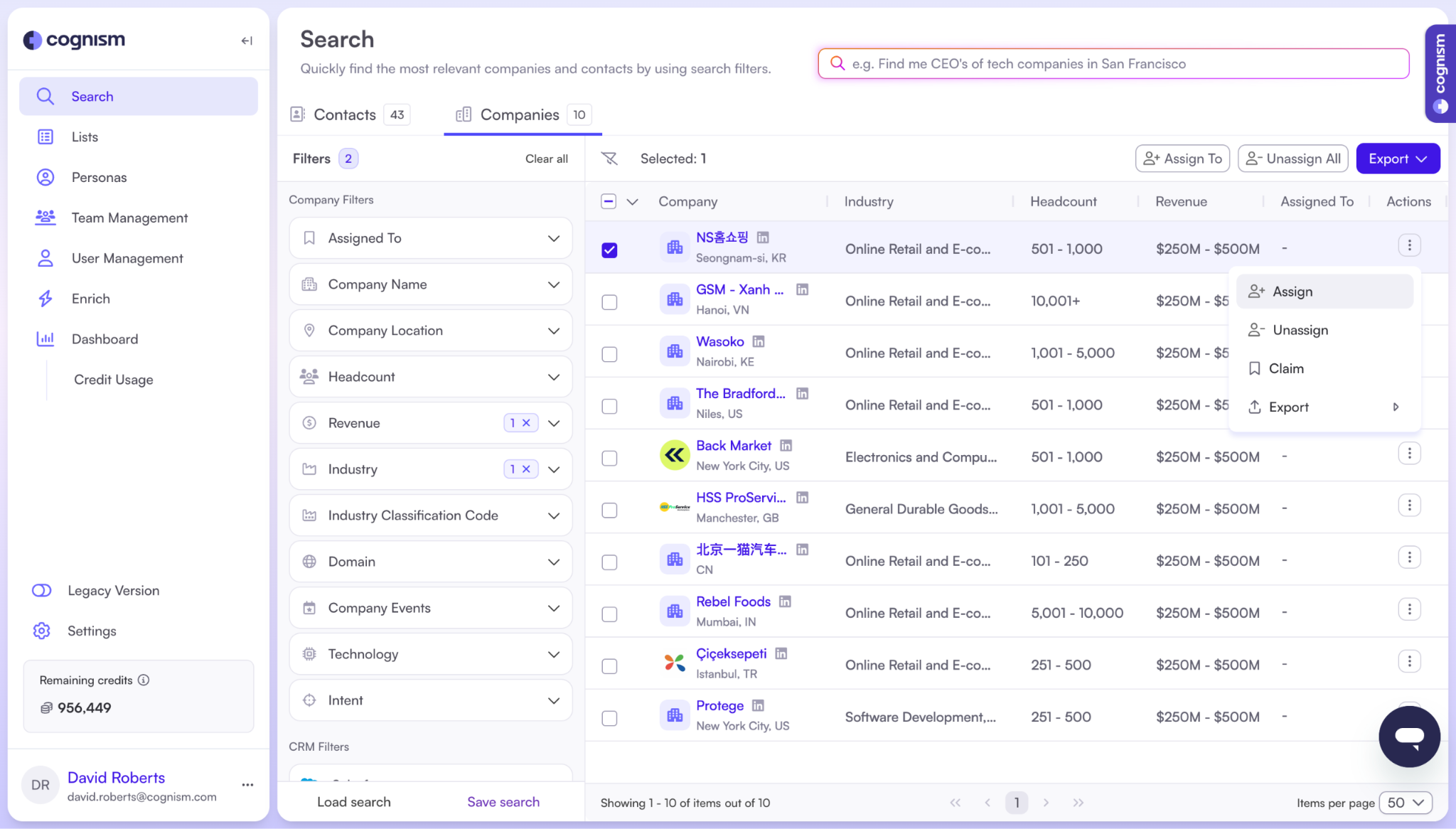The width and height of the screenshot is (1456, 829).
Task: Select the Wasoko row checkbox
Action: (609, 354)
